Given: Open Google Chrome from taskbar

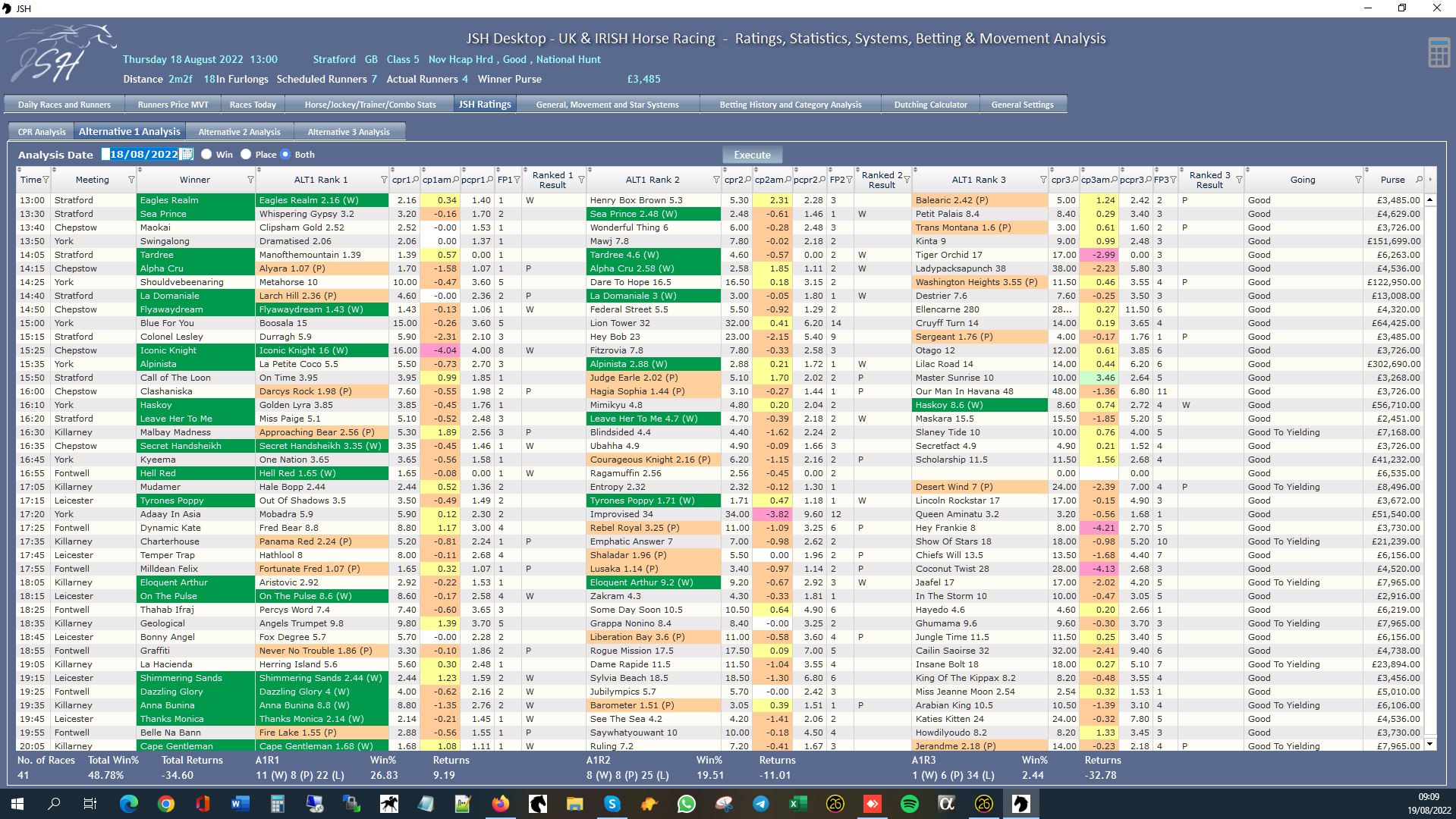Looking at the screenshot, I should click(165, 804).
